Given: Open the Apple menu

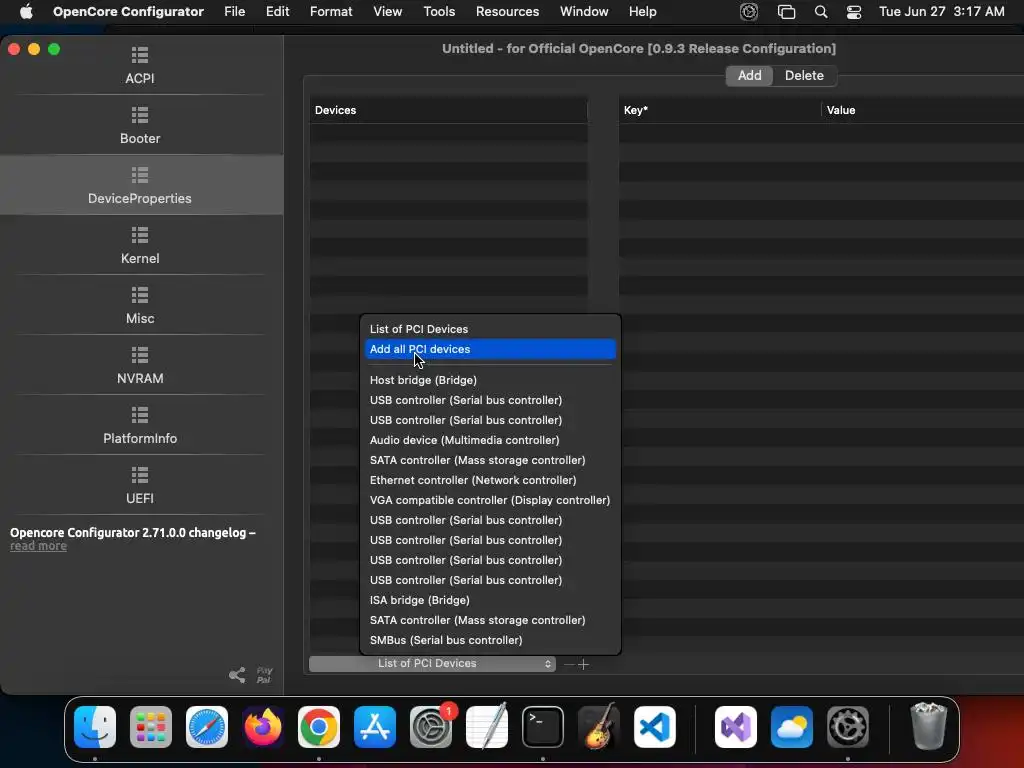Looking at the screenshot, I should 26,12.
